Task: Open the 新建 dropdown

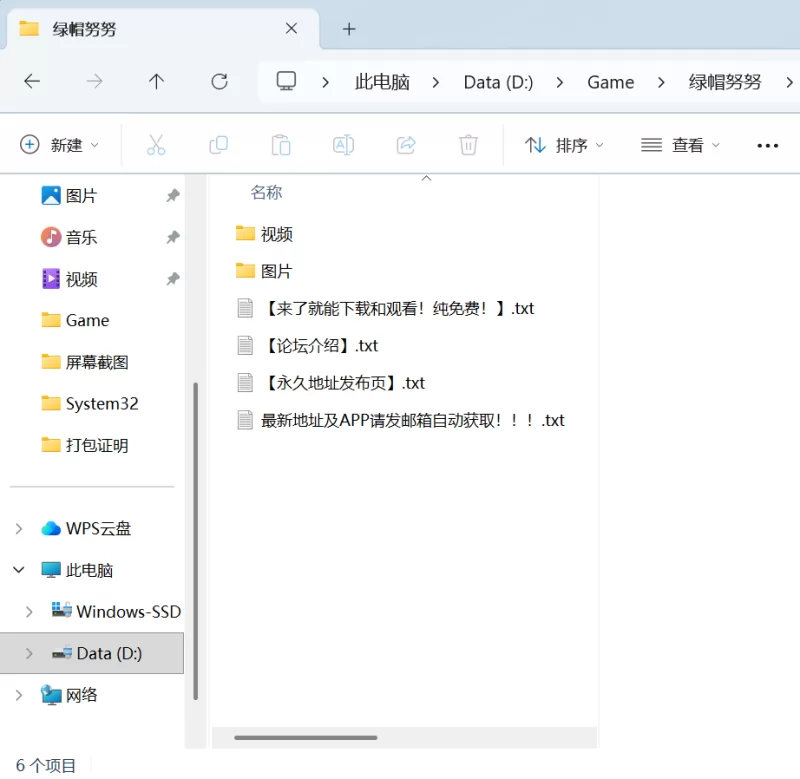Action: pyautogui.click(x=59, y=145)
